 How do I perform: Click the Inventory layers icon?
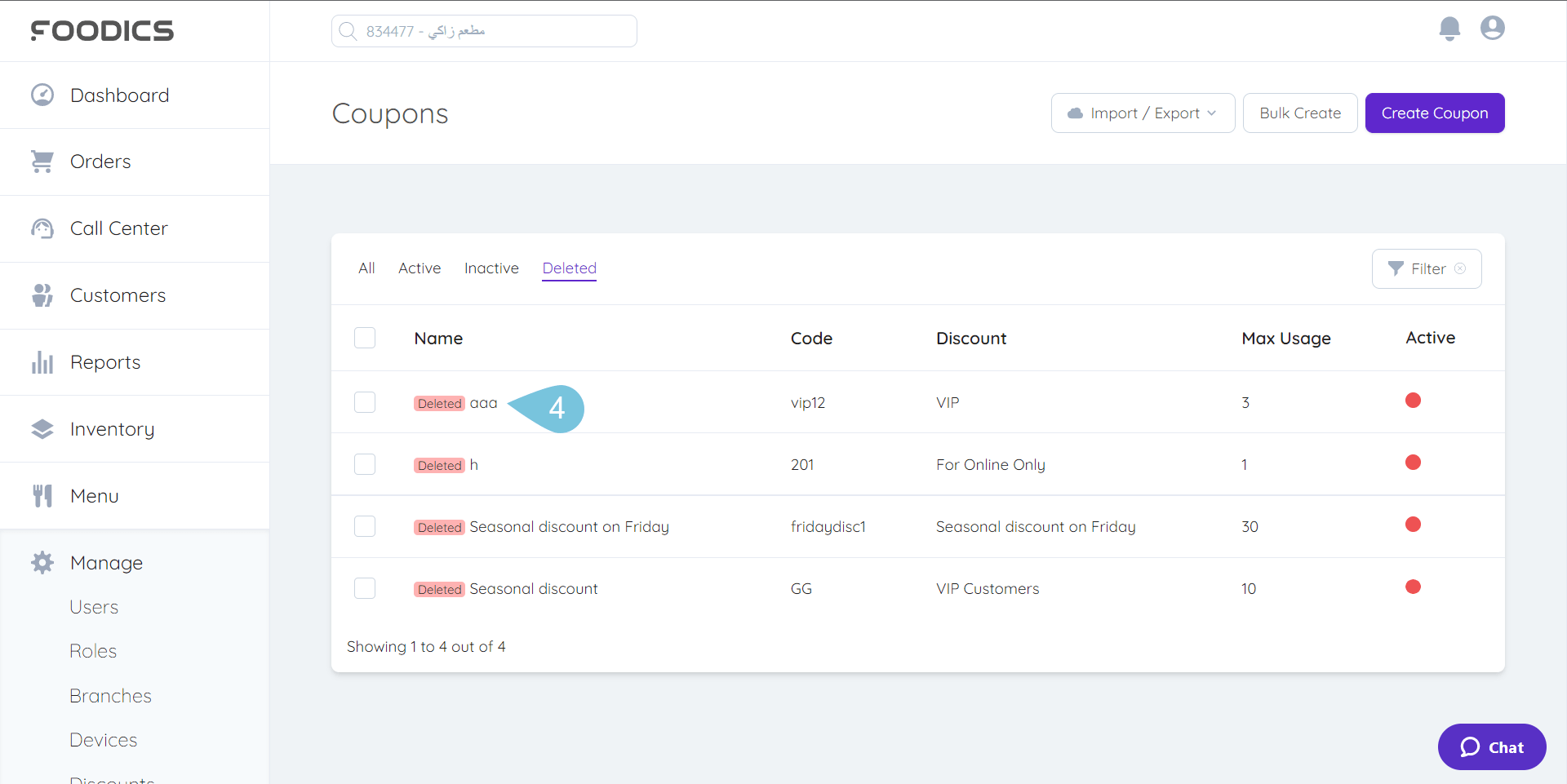pyautogui.click(x=42, y=429)
